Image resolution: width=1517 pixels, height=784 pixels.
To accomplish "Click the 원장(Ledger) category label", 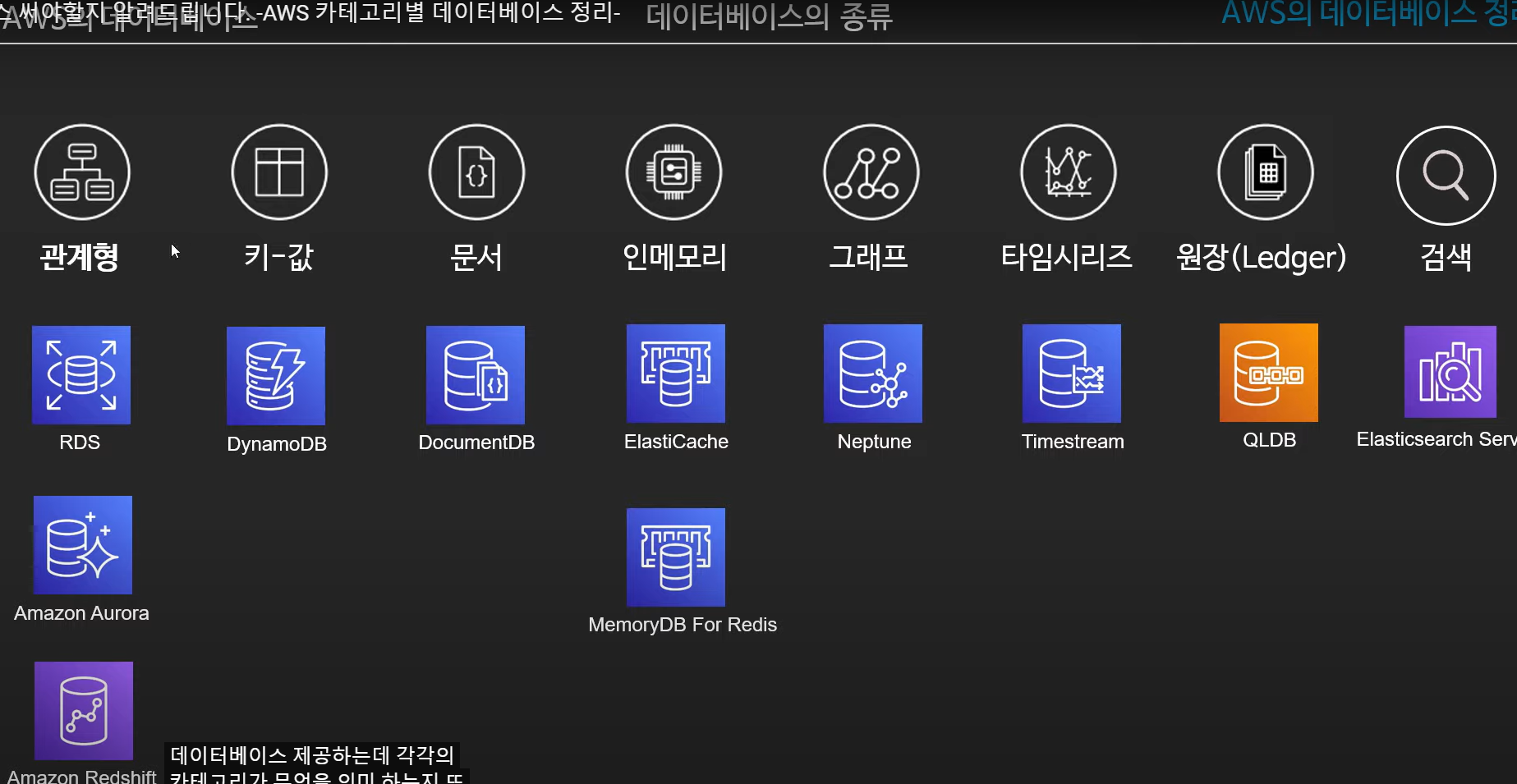I will click(x=1261, y=257).
